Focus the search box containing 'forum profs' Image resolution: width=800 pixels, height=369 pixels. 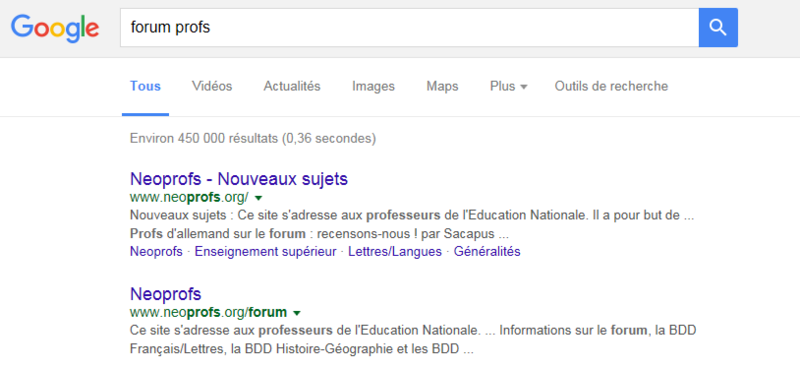(x=409, y=28)
